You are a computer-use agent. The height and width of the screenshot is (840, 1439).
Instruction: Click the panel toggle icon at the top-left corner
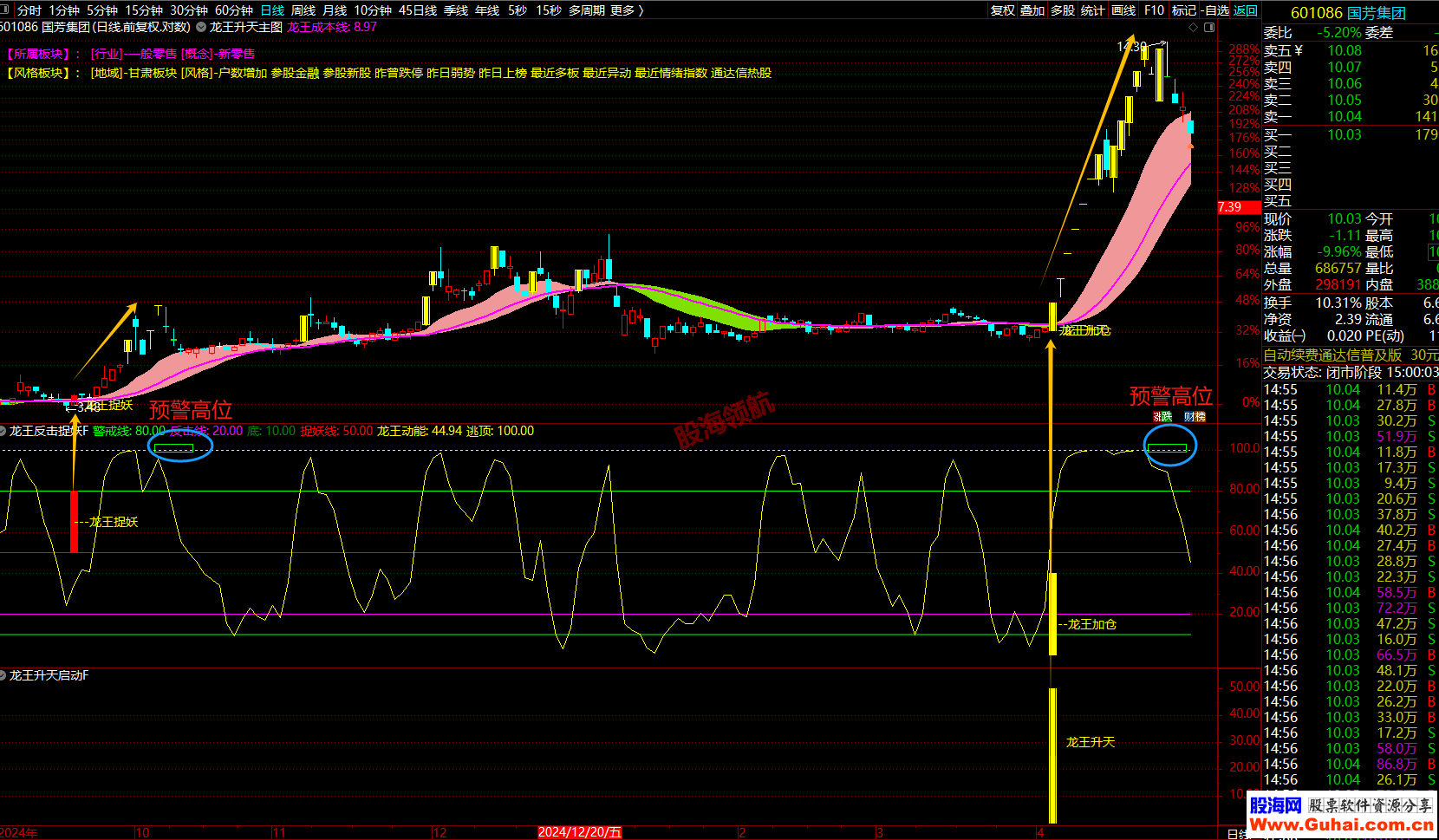tap(6, 10)
